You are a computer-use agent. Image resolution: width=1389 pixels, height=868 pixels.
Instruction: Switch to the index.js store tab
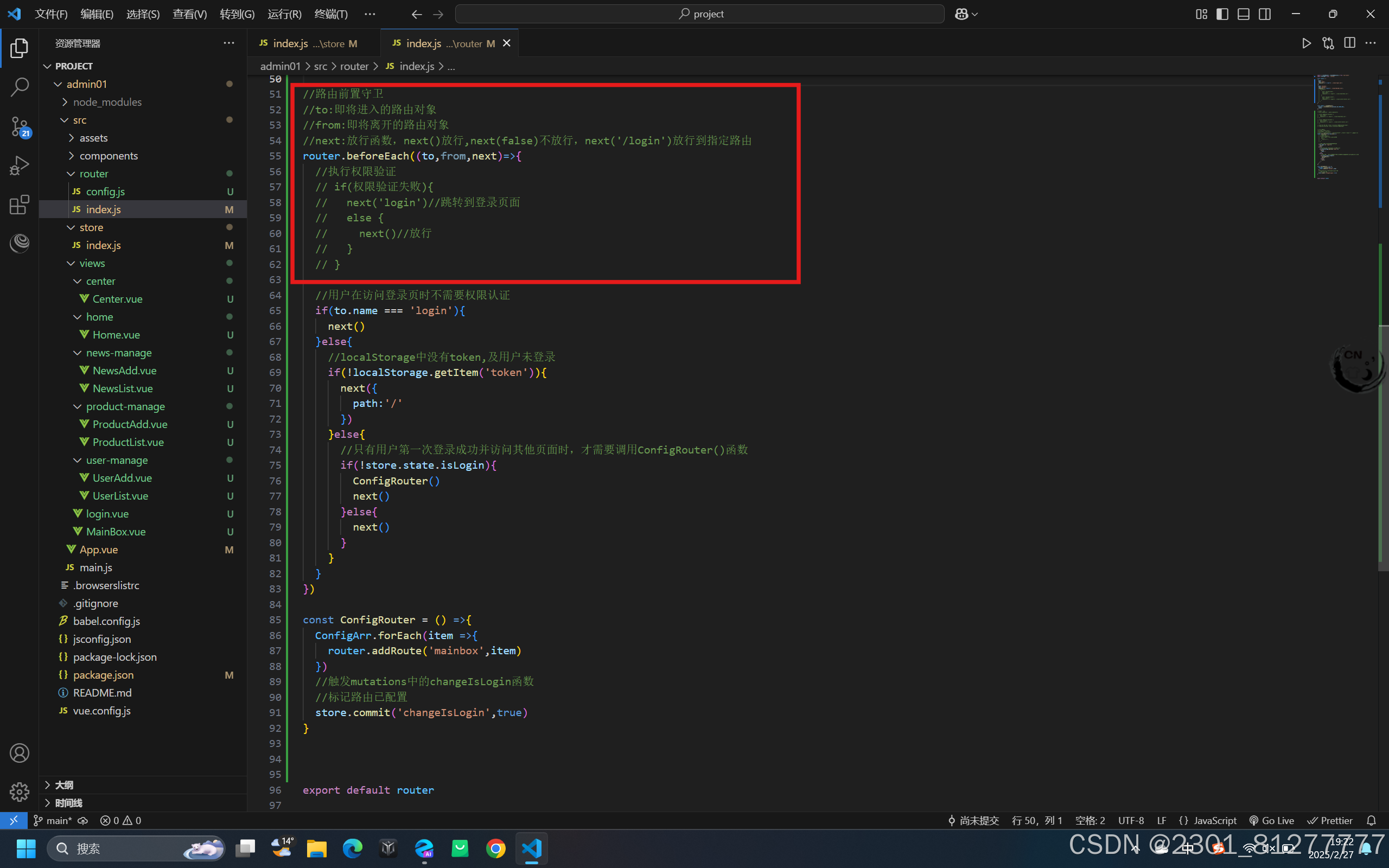308,43
